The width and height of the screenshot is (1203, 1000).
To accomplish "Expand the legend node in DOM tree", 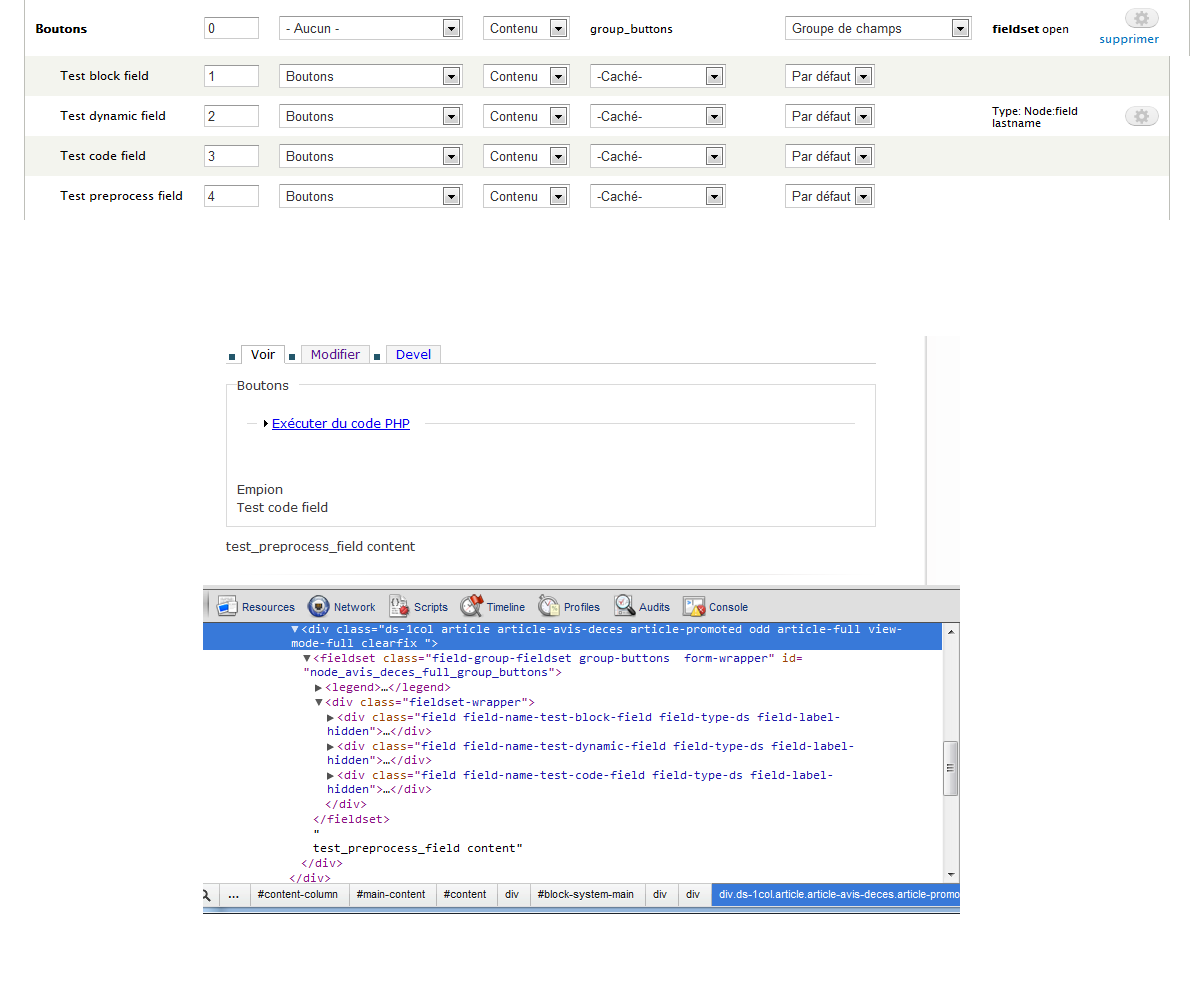I will point(319,688).
